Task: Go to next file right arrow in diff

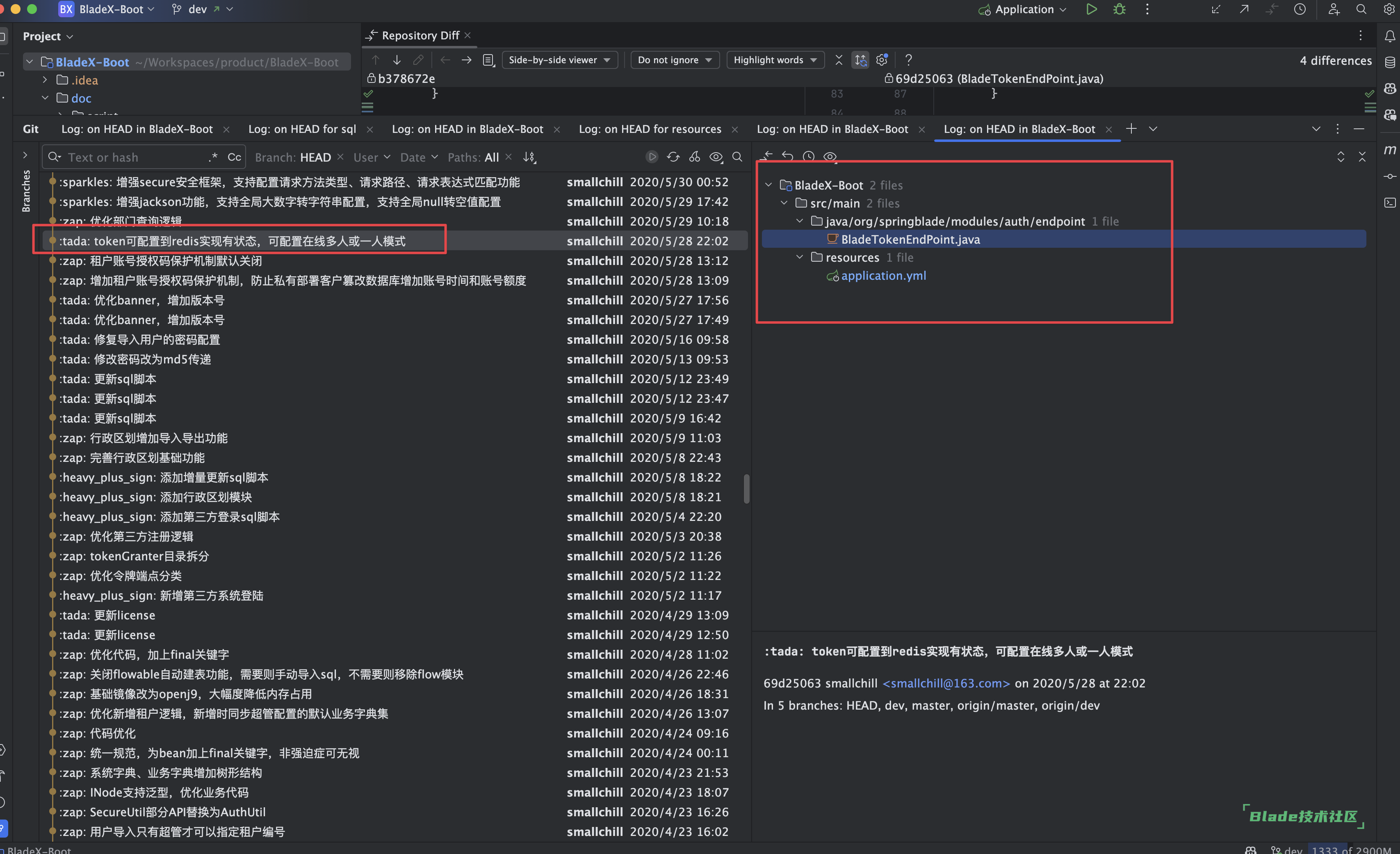Action: 467,59
